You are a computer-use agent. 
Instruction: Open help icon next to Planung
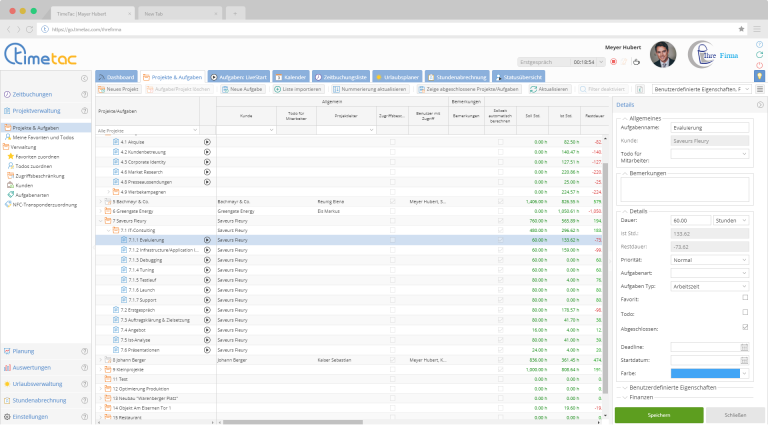pyautogui.click(x=83, y=351)
